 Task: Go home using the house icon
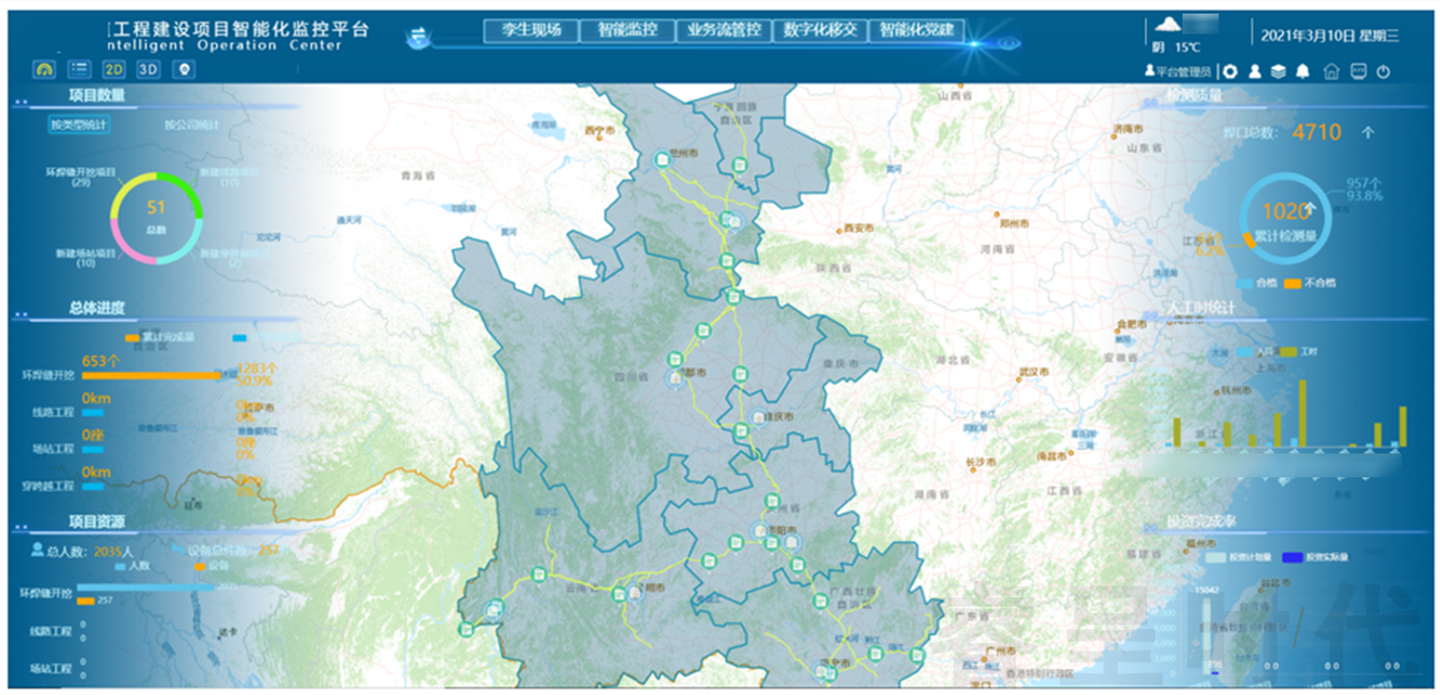[x=1331, y=71]
